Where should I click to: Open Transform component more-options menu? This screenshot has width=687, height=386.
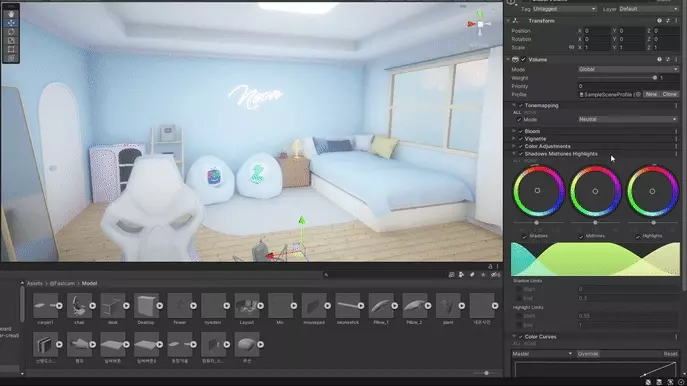coord(676,21)
